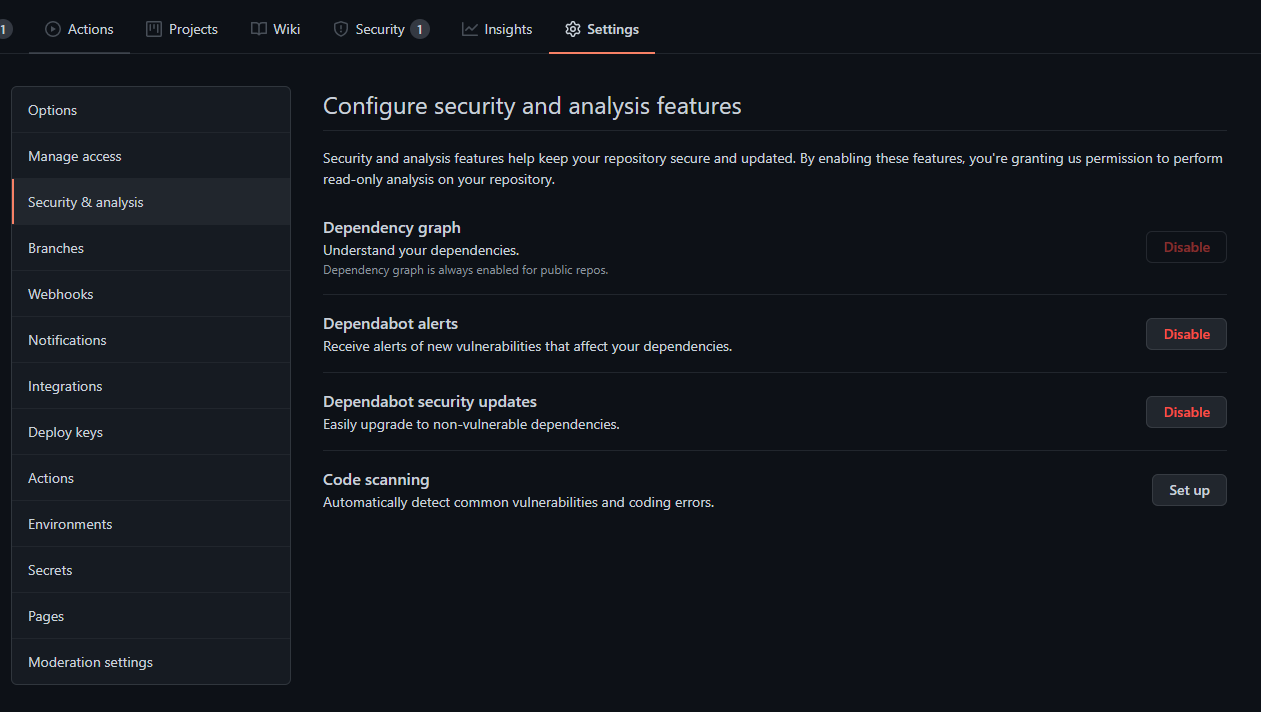Switch to the Insights tab
This screenshot has height=712, width=1261.
click(x=496, y=29)
